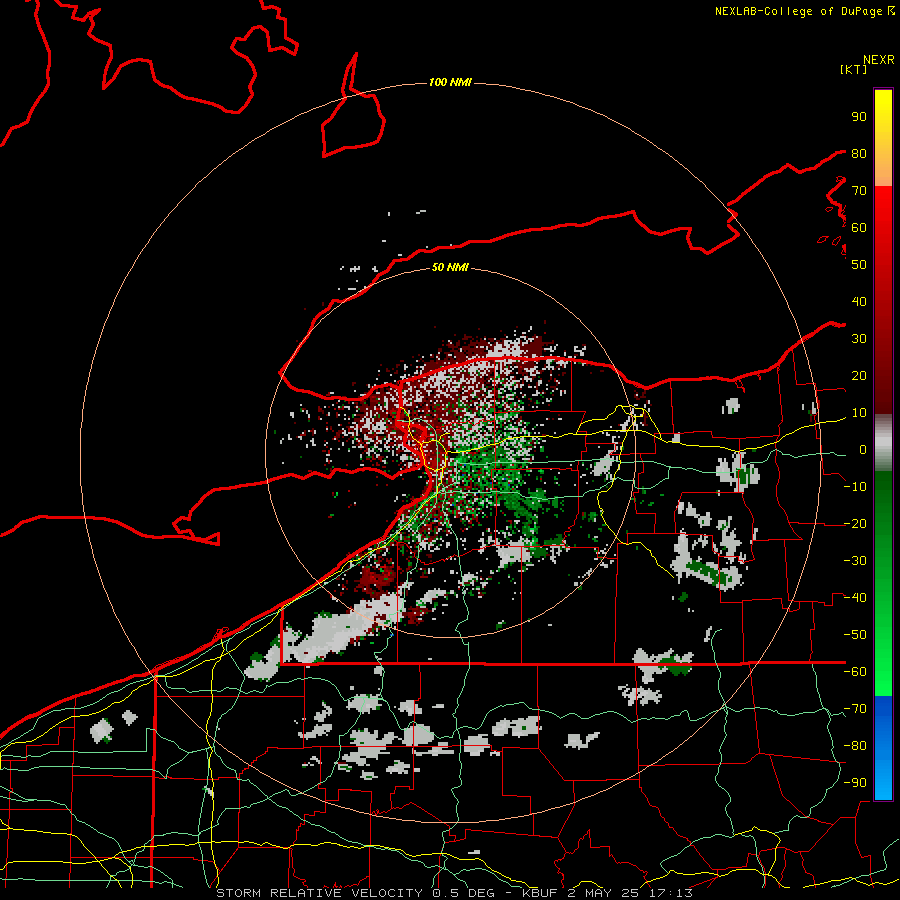Click the positive 40 value on the velocity scale
This screenshot has height=900, width=900.
[x=859, y=302]
